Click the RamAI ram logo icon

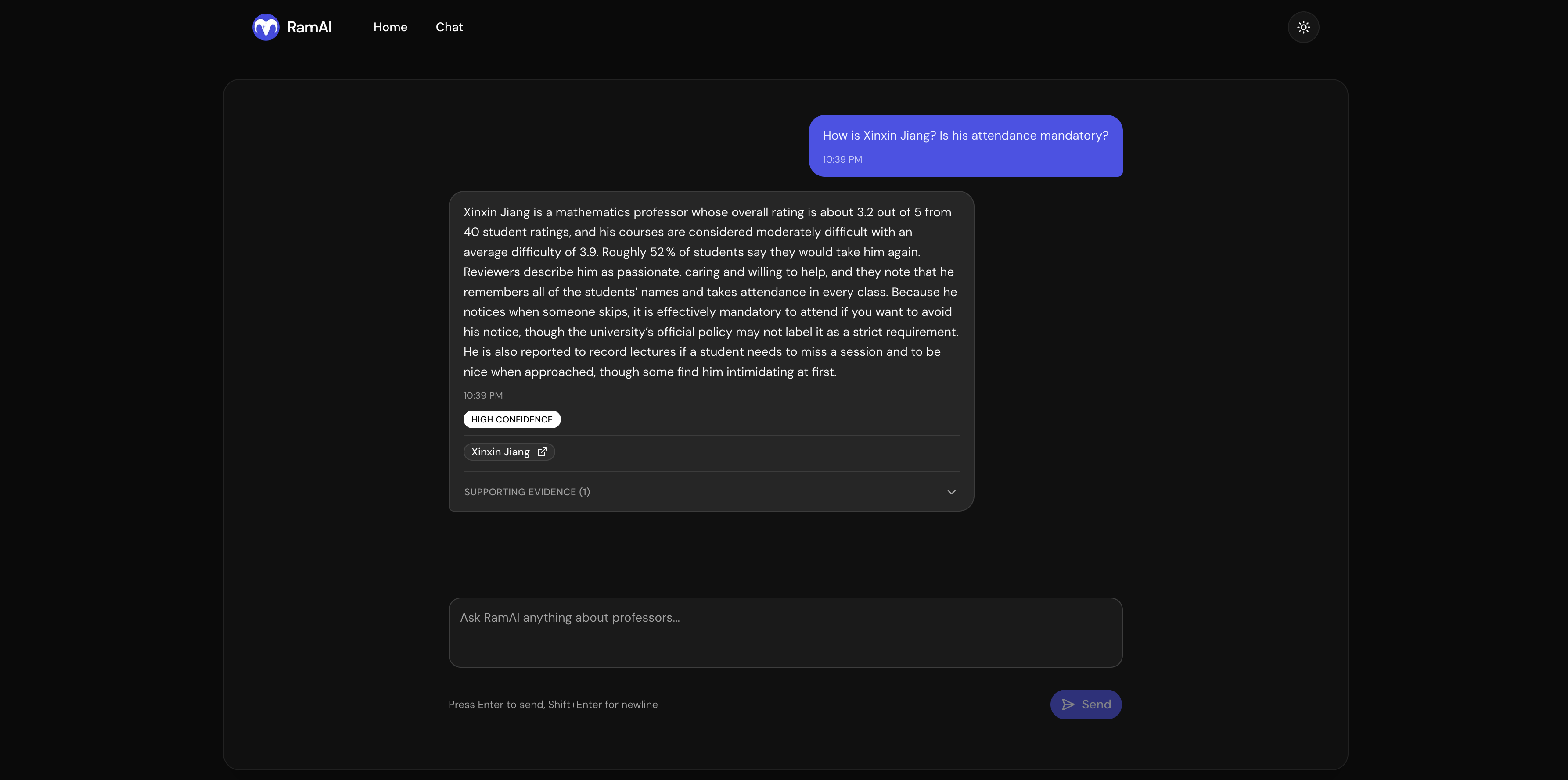[266, 27]
